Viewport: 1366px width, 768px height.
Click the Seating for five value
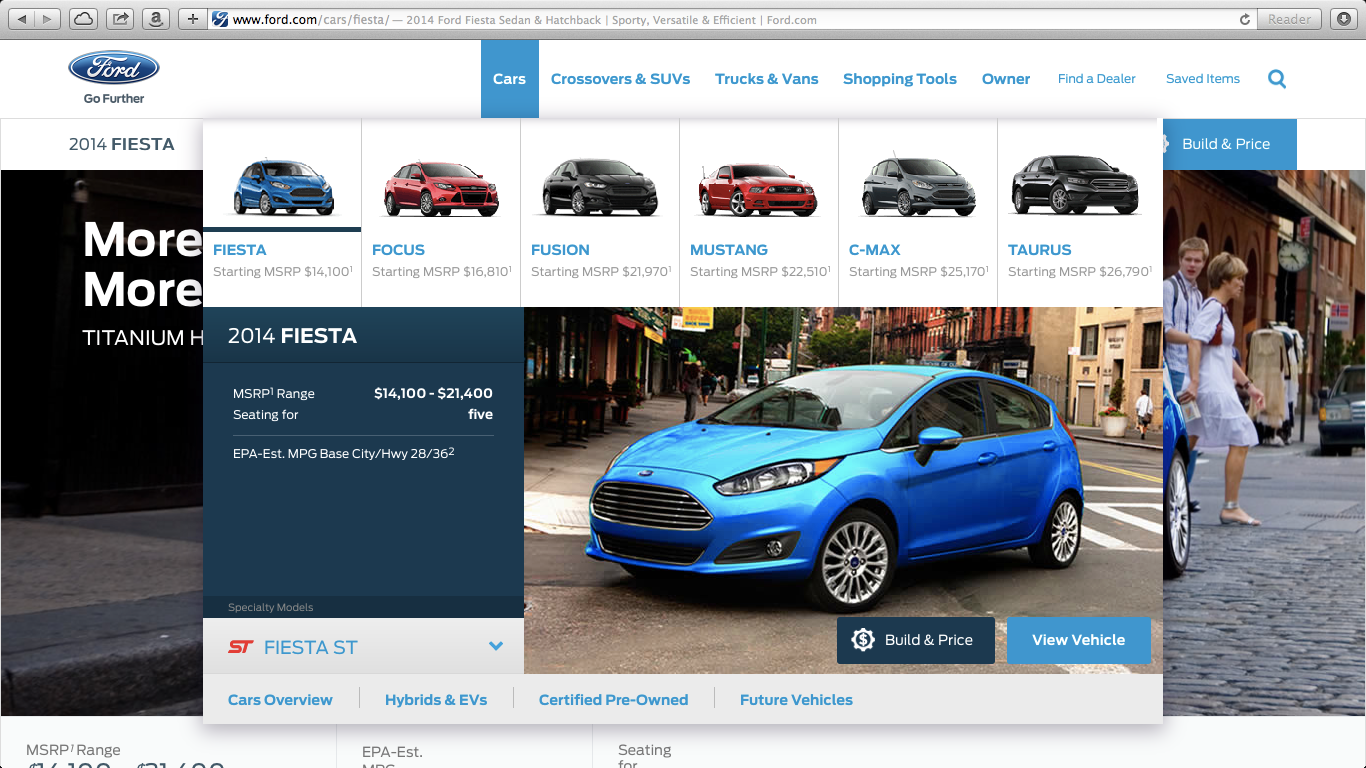point(480,414)
